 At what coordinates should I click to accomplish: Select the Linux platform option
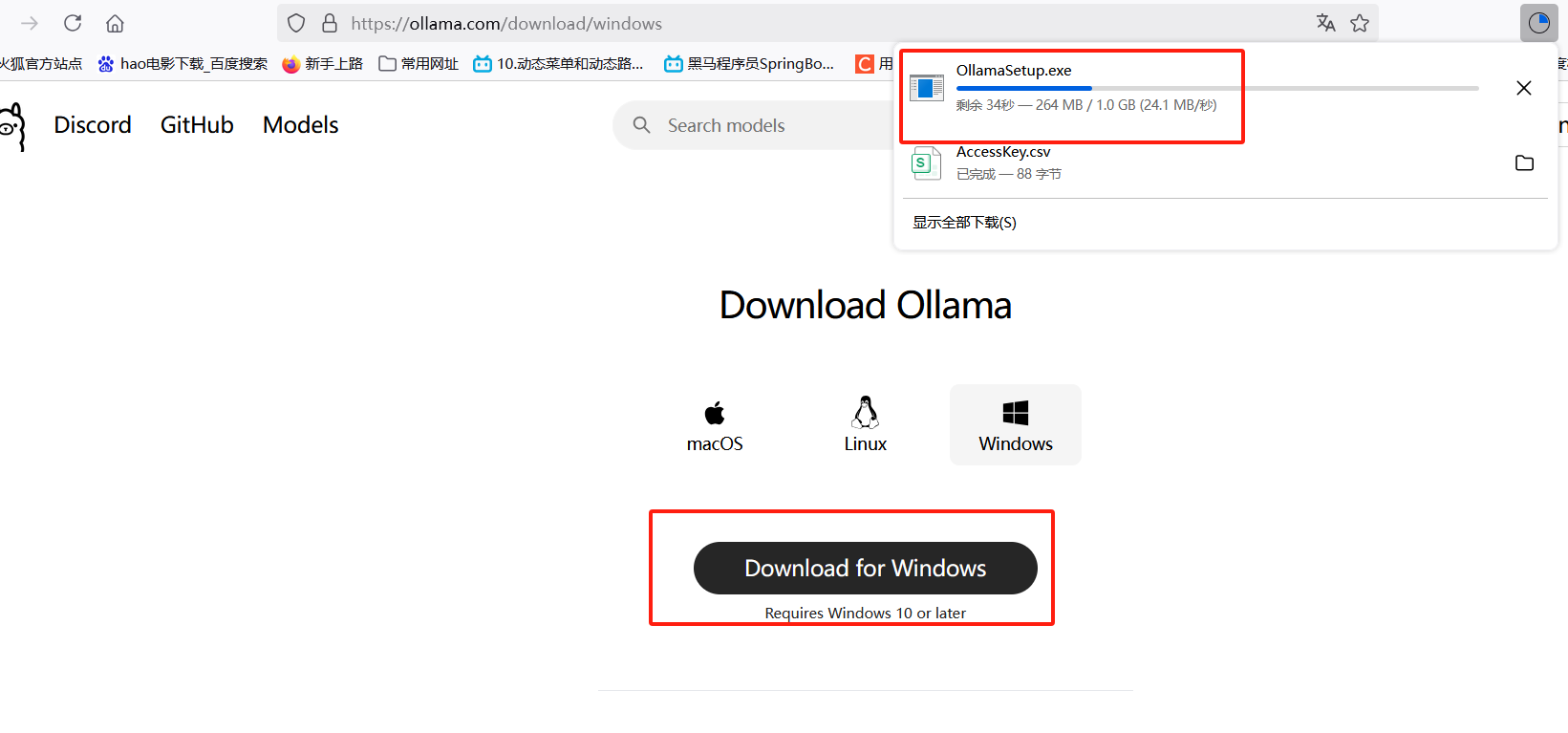coord(866,425)
